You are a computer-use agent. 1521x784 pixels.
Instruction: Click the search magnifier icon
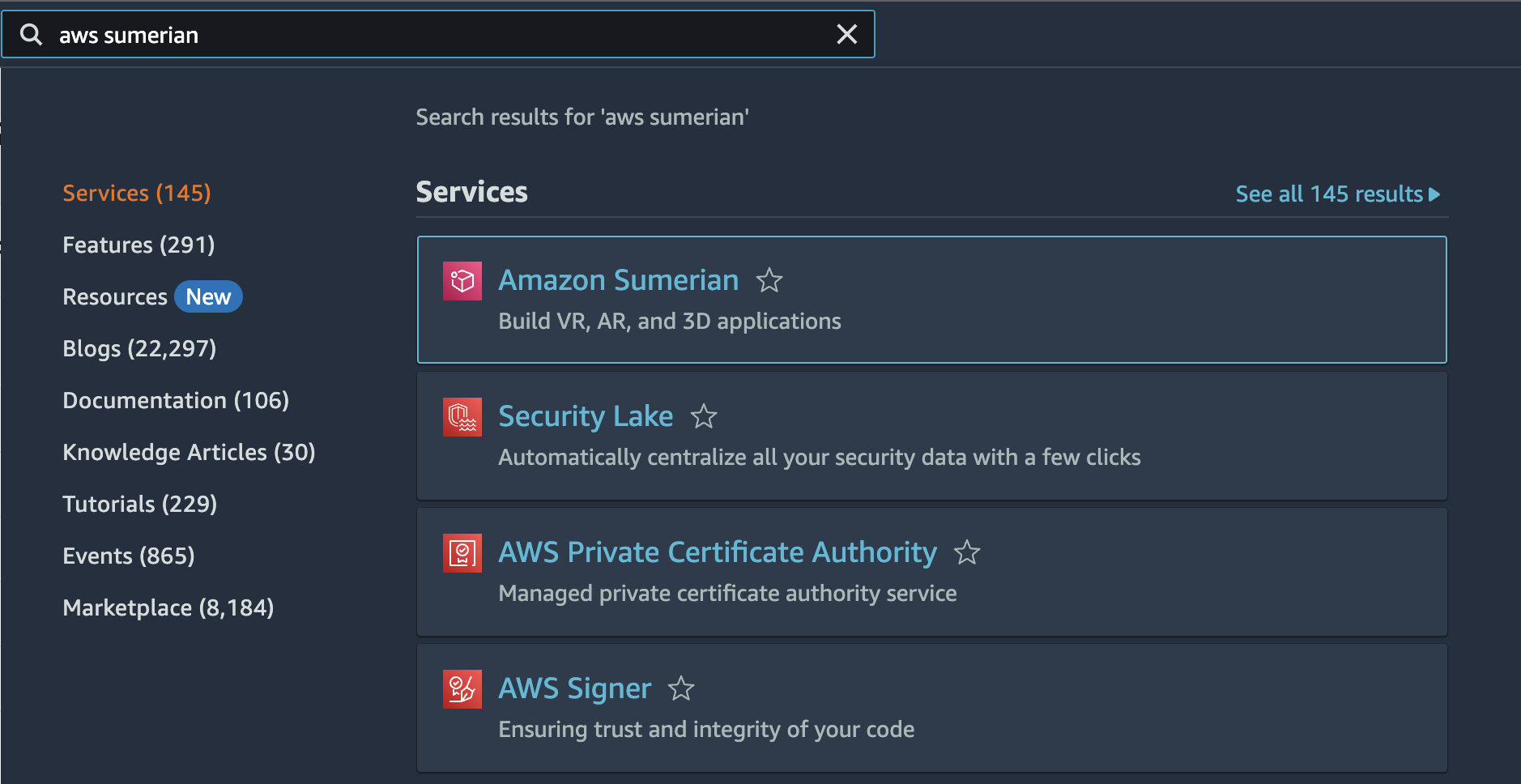tap(31, 35)
